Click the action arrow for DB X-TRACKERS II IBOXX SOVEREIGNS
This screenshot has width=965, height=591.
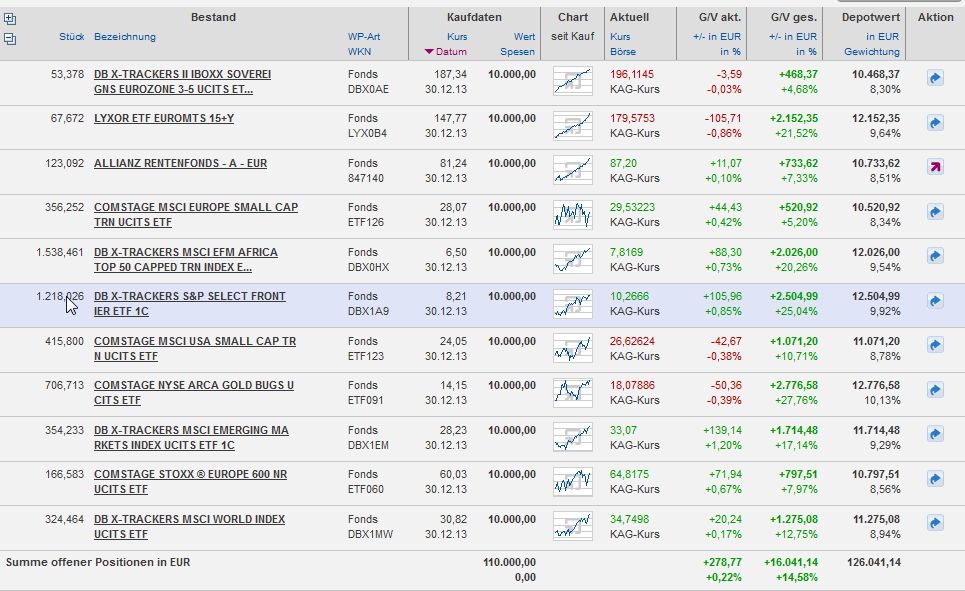[935, 78]
